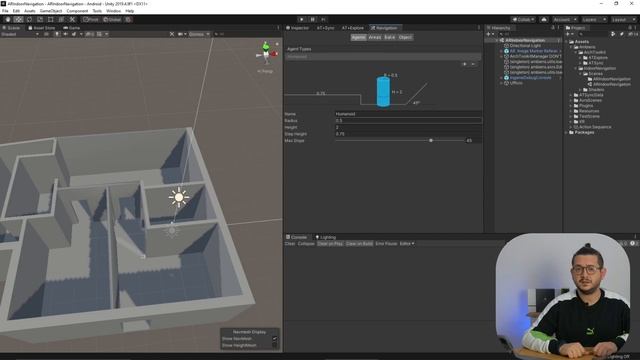Click the Play button
Viewport: 640px width, 360px height.
click(x=302, y=19)
